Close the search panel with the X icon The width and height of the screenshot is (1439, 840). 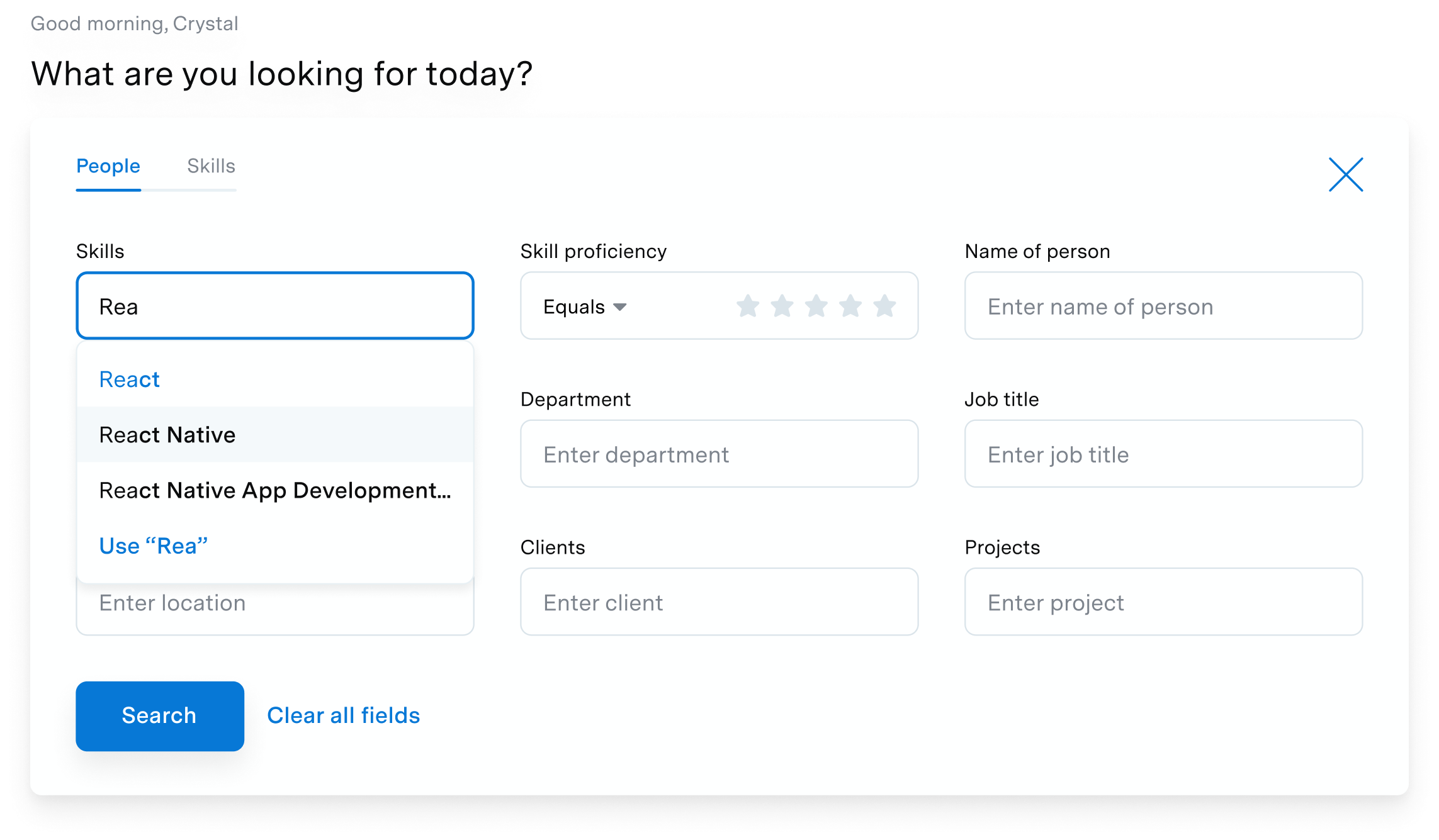click(1346, 174)
